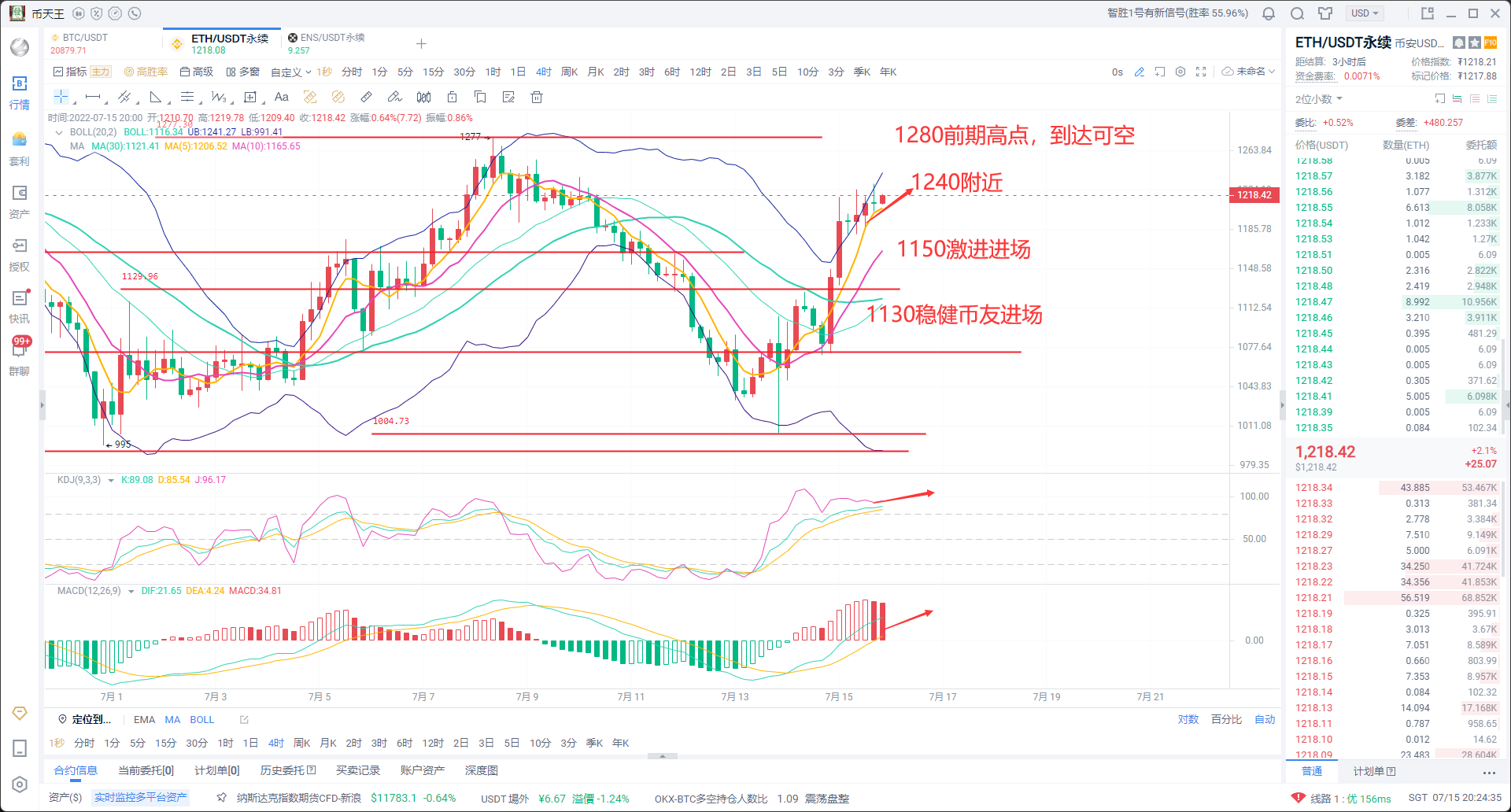Click the phone icon beside the app name
The width and height of the screenshot is (1511, 812).
pos(135,13)
